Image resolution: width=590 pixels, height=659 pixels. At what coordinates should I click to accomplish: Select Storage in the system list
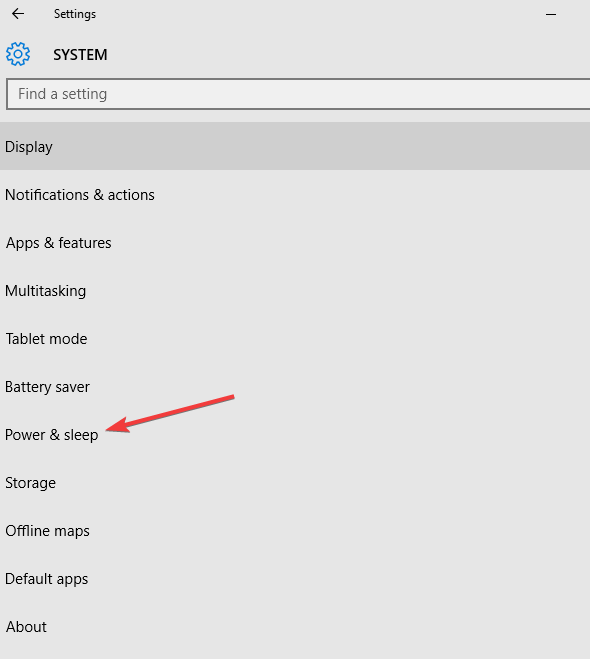pos(295,482)
